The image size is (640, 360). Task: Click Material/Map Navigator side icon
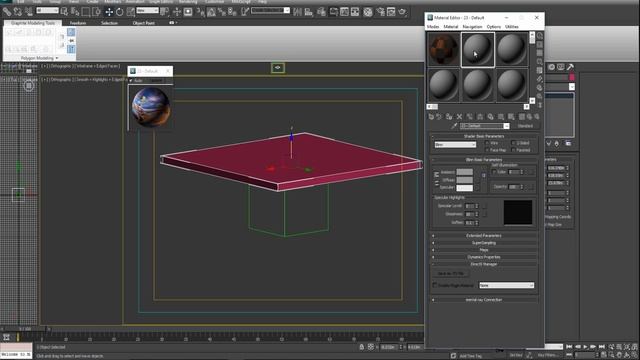coord(540,105)
